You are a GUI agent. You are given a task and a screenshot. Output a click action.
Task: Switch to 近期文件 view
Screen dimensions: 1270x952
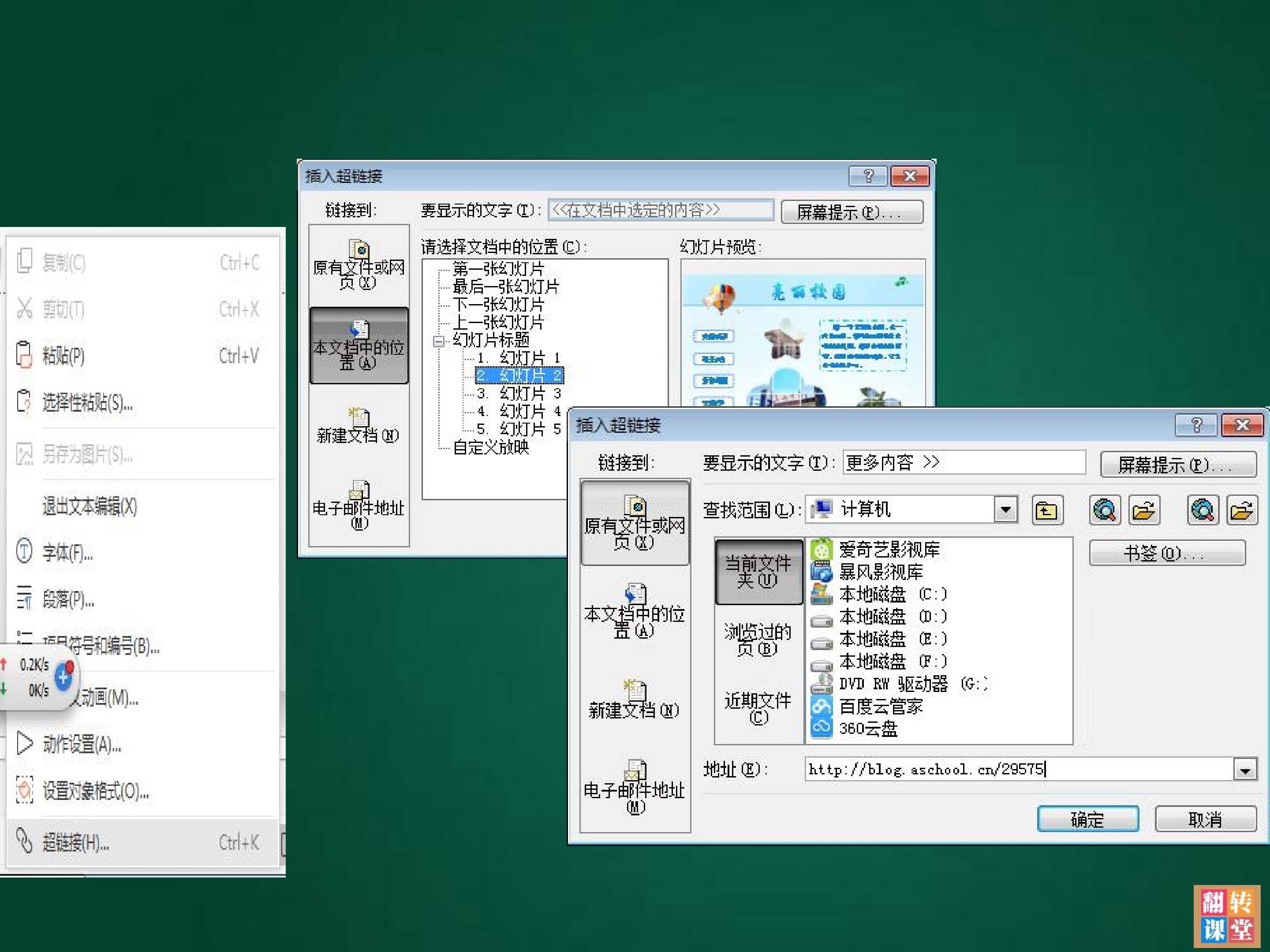[758, 707]
